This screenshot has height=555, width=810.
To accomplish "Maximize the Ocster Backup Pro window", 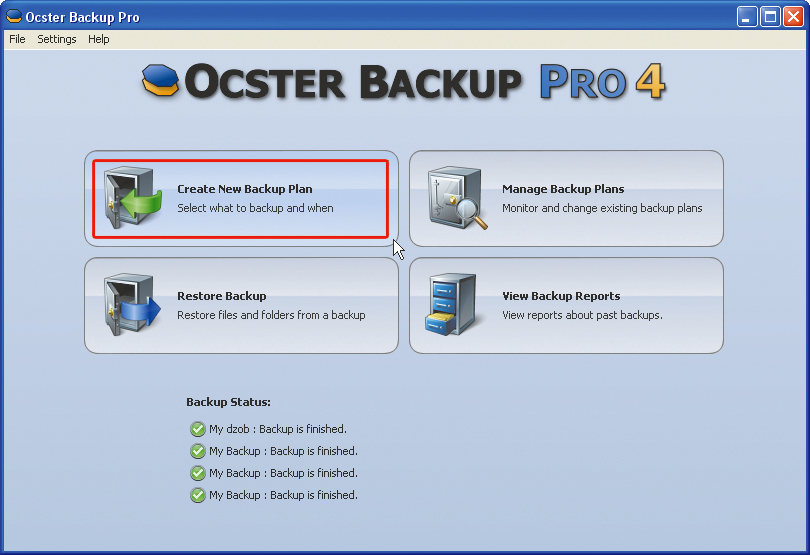I will click(x=770, y=17).
